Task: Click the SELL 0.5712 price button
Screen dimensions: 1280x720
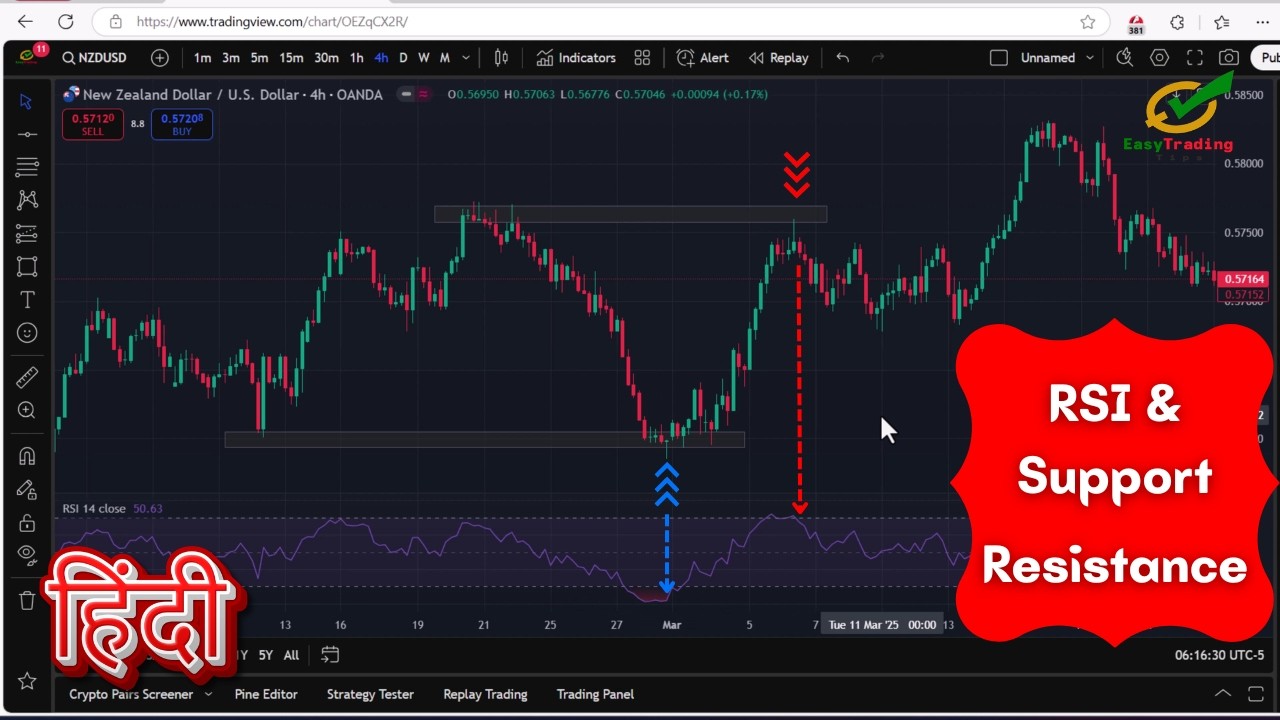Action: point(92,124)
